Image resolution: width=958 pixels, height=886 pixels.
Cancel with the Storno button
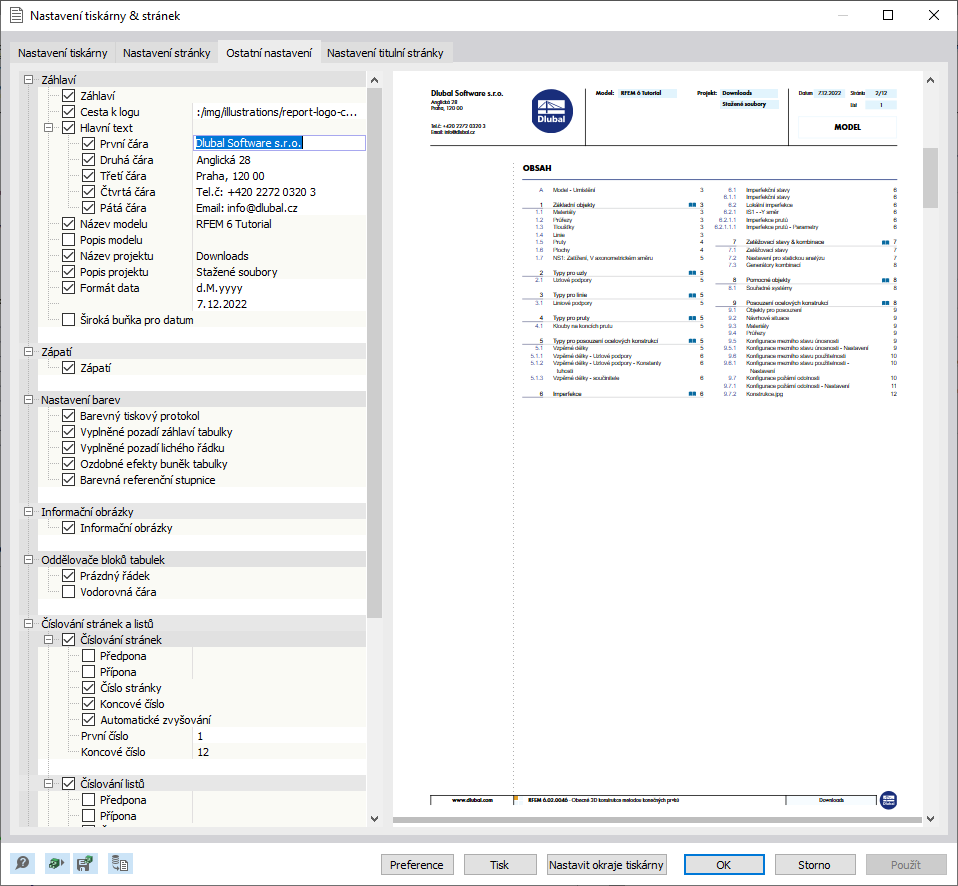tap(814, 865)
